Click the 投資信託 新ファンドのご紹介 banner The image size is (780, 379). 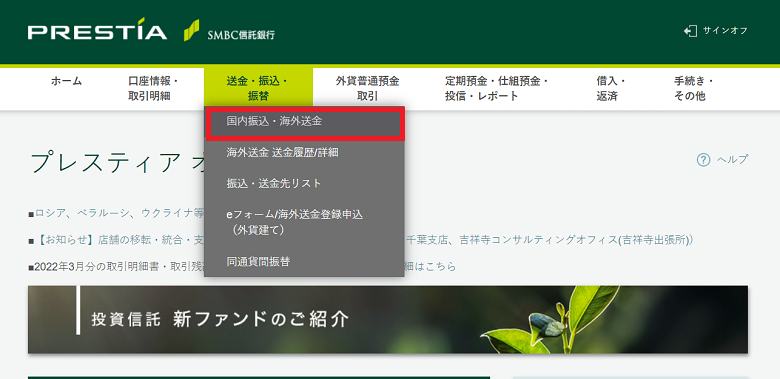tap(388, 319)
